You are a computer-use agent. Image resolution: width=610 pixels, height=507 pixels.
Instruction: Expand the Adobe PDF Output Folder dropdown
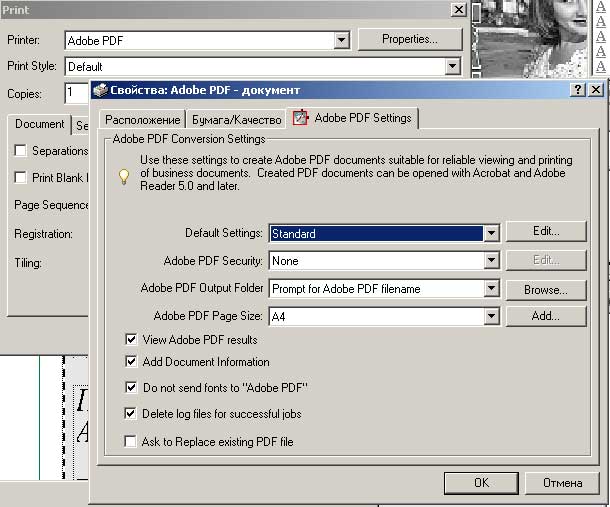(491, 288)
